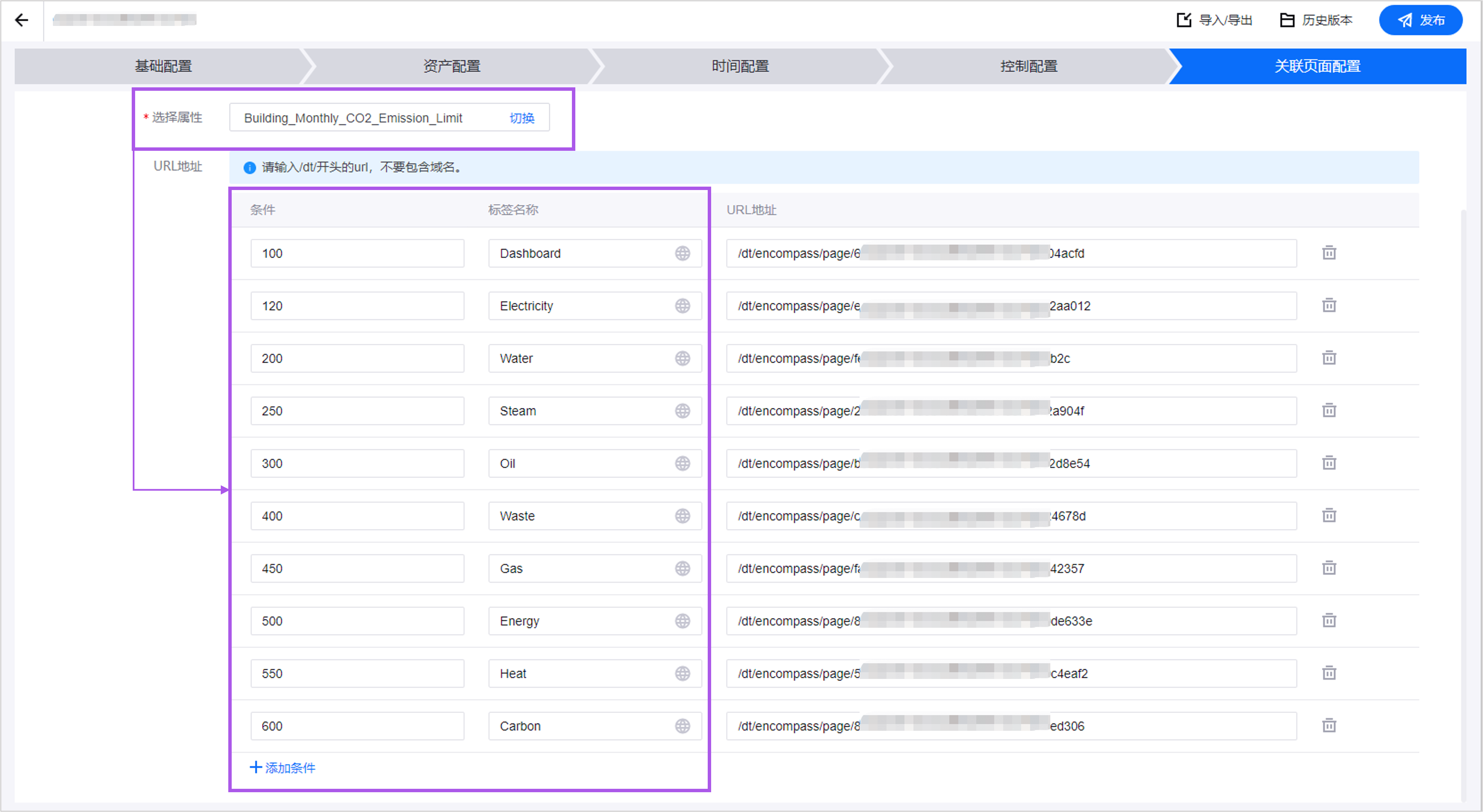Click 添加条件 to add a condition
The height and width of the screenshot is (812, 1483).
pos(283,768)
